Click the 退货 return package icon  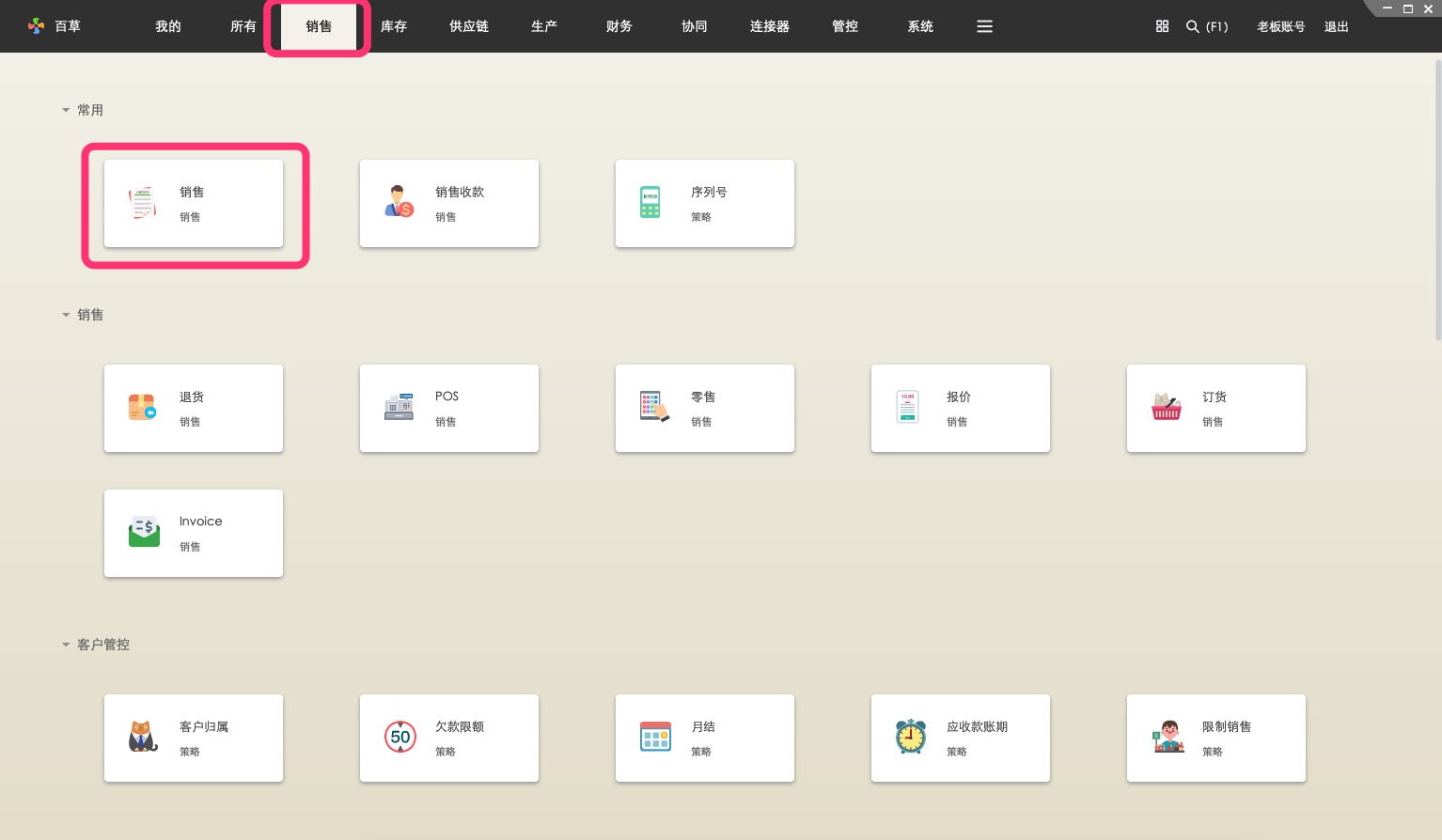tap(143, 408)
